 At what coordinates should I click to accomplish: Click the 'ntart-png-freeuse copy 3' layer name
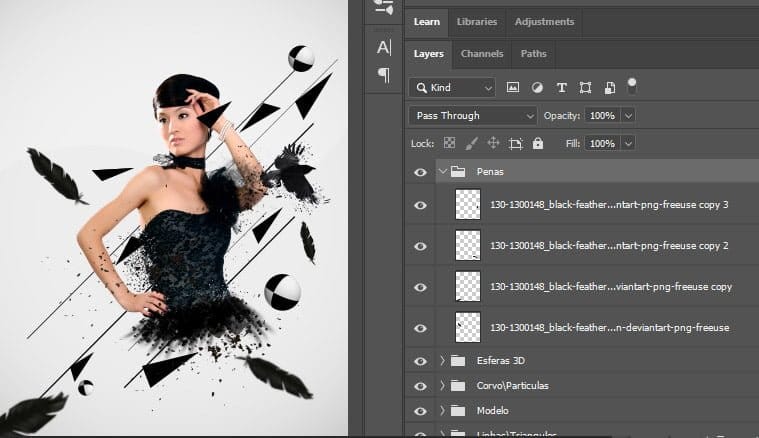[x=609, y=205]
